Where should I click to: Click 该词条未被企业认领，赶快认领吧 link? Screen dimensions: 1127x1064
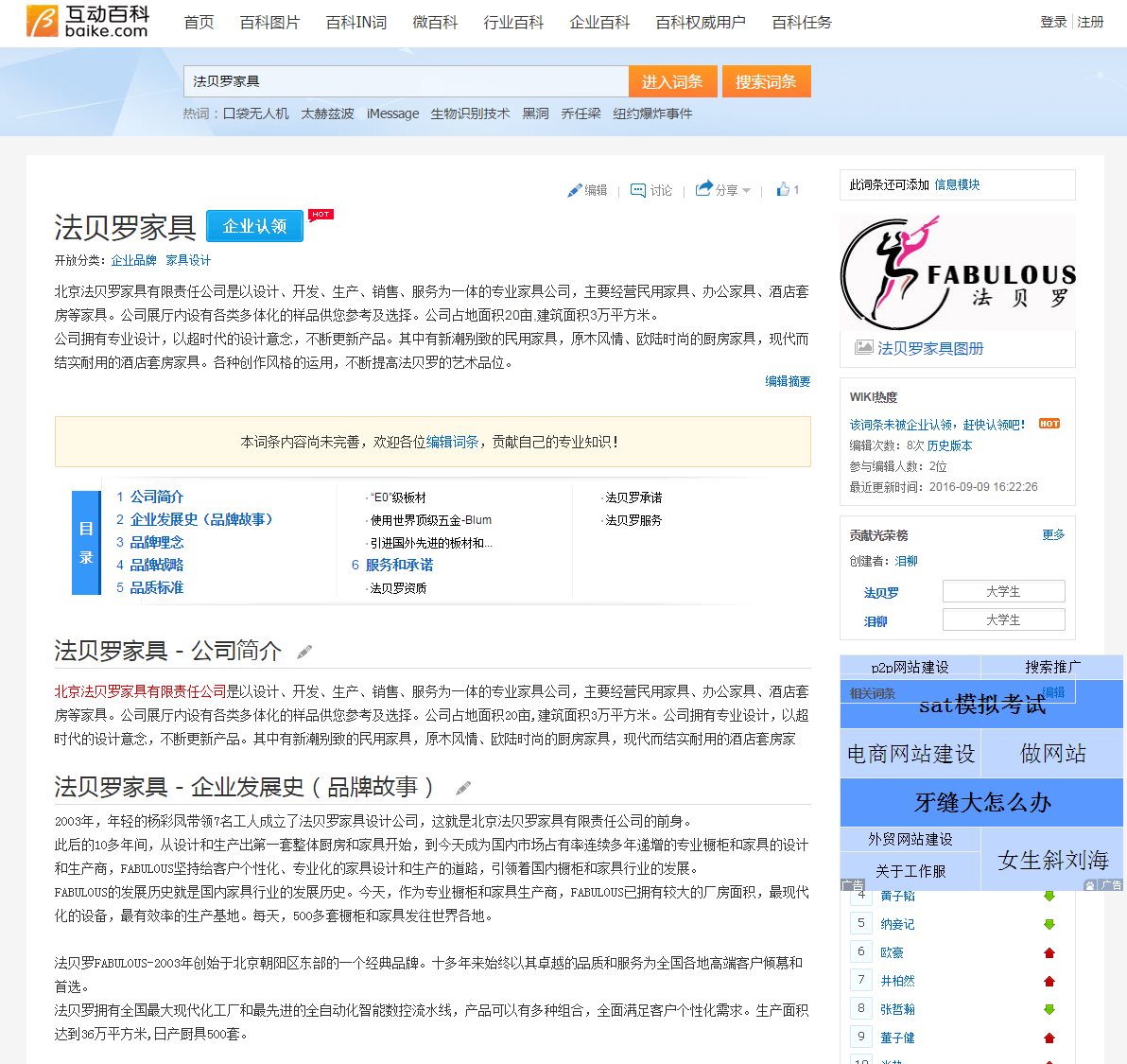[937, 425]
